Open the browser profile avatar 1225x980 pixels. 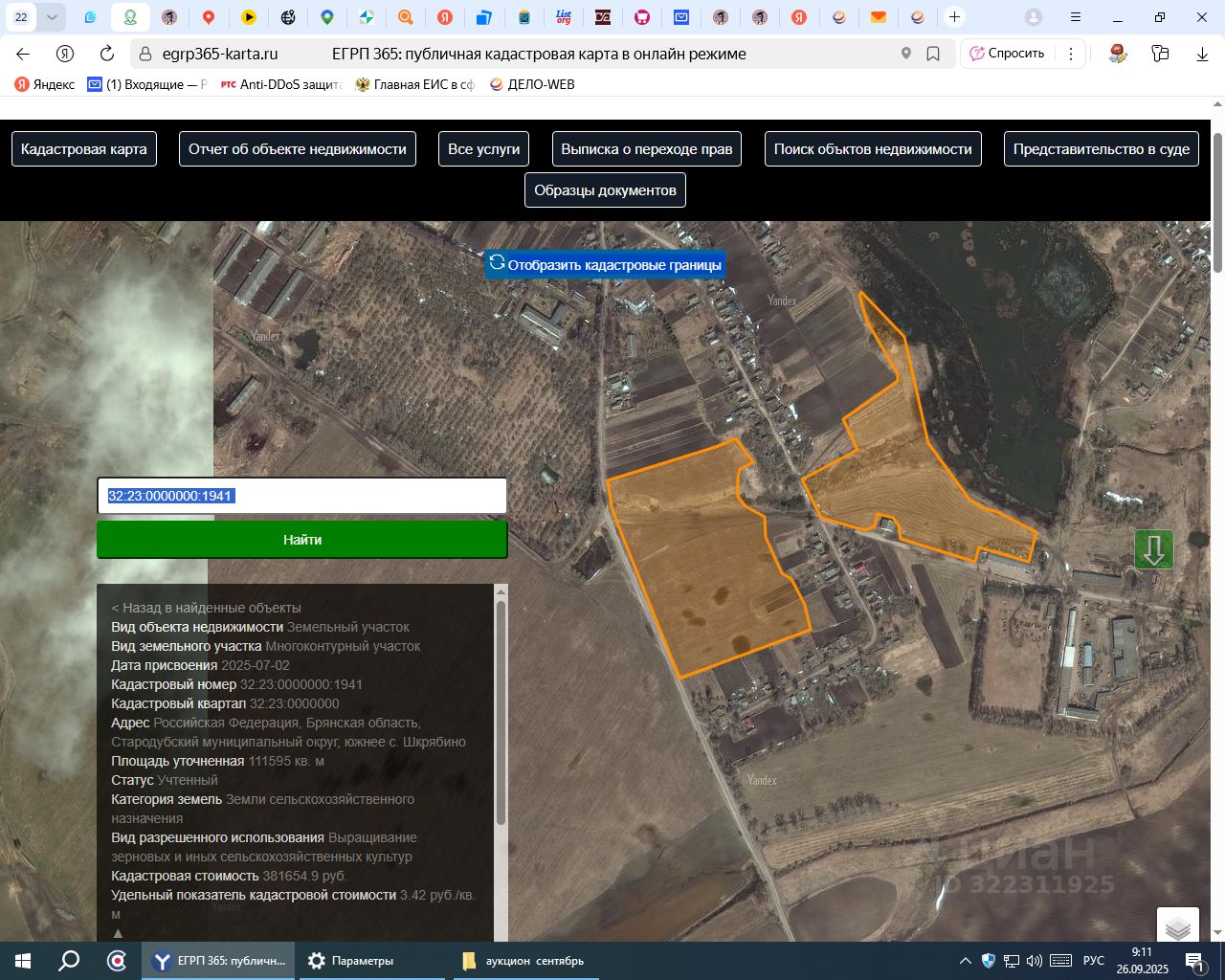point(1034,17)
